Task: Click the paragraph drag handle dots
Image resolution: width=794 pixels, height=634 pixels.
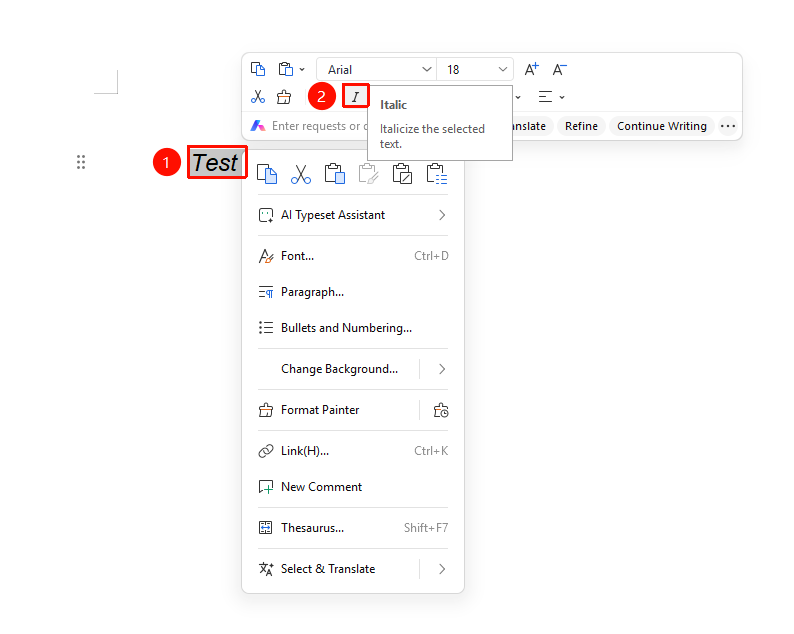Action: pos(81,162)
